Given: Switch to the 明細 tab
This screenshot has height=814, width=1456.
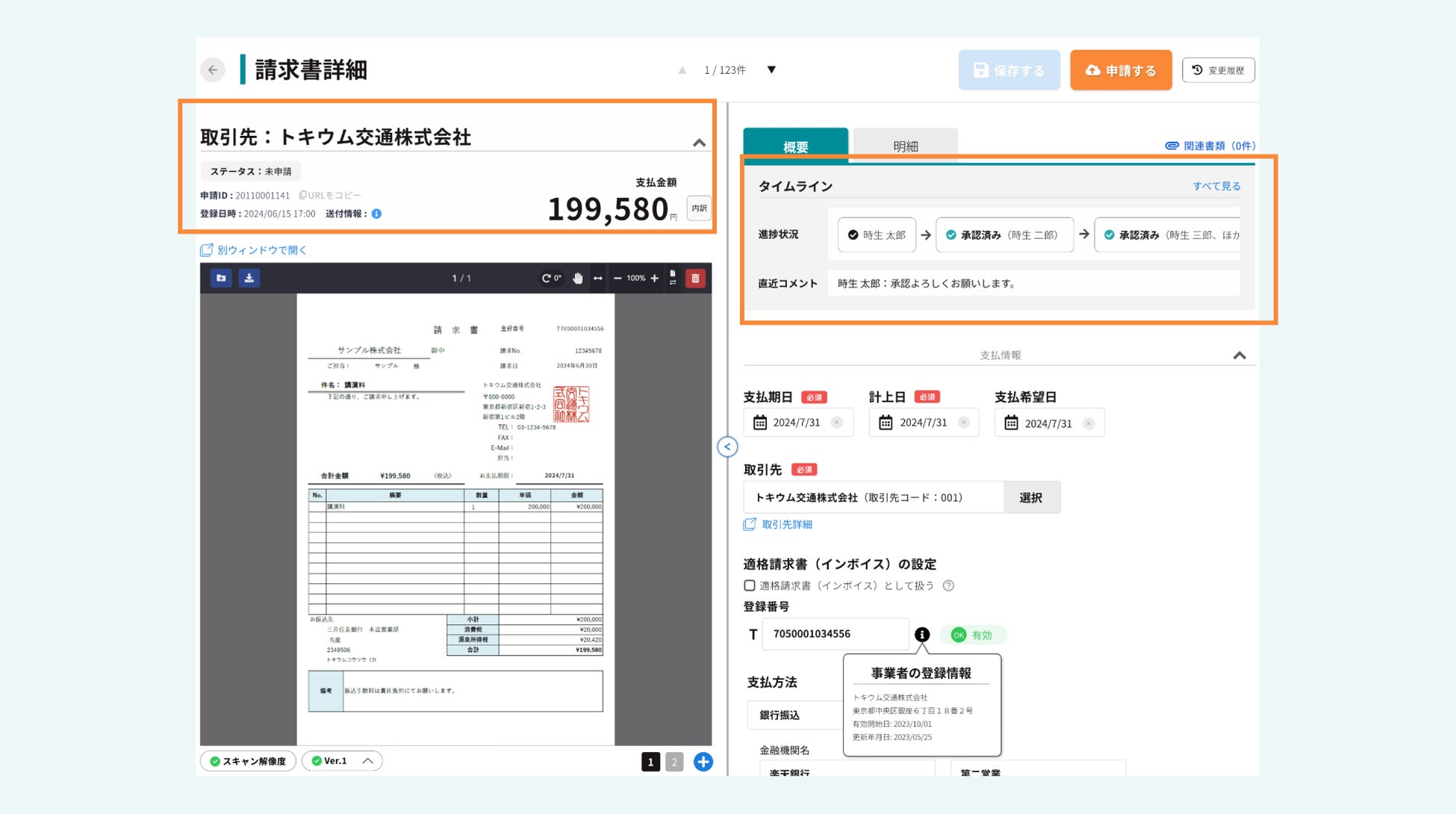Looking at the screenshot, I should pyautogui.click(x=905, y=146).
